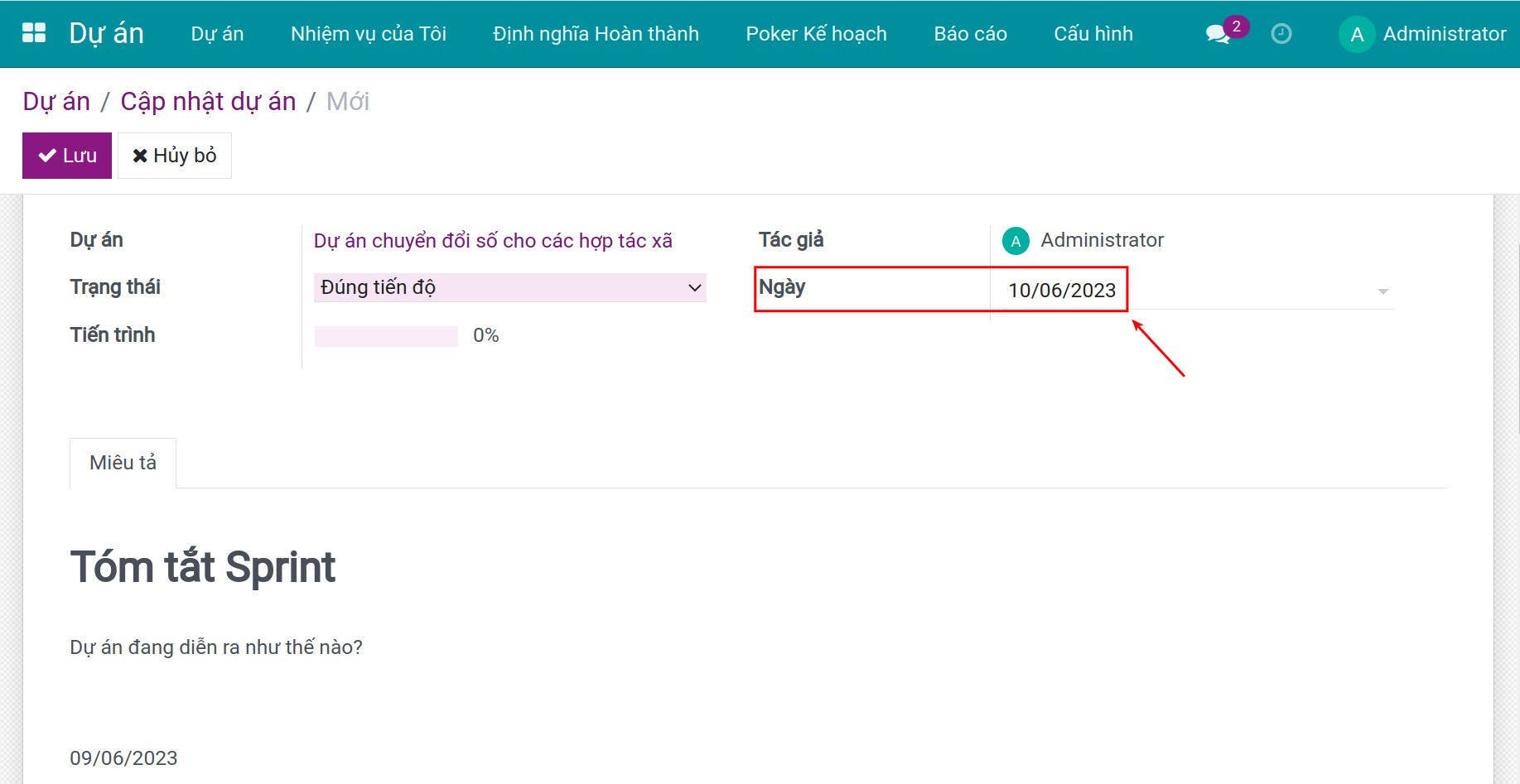Select the Miêu tả tab
The width and height of the screenshot is (1520, 784).
123,463
